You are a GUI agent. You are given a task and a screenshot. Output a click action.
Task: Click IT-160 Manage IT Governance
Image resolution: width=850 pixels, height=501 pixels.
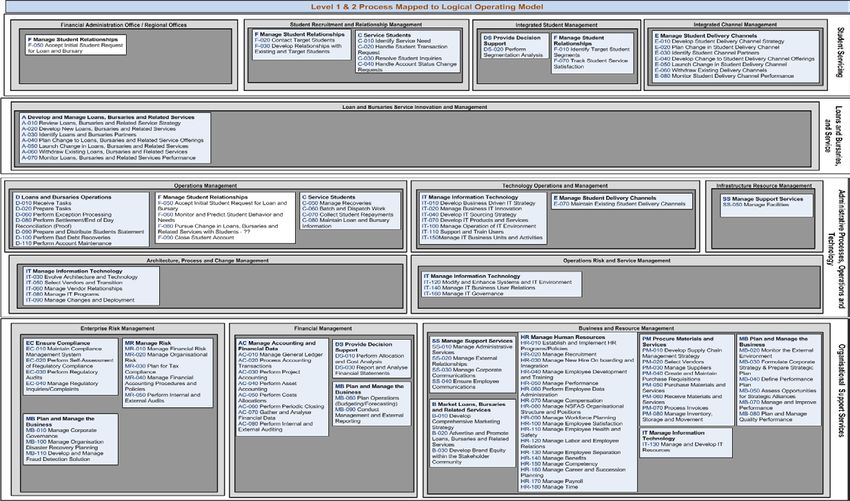[x=462, y=294]
